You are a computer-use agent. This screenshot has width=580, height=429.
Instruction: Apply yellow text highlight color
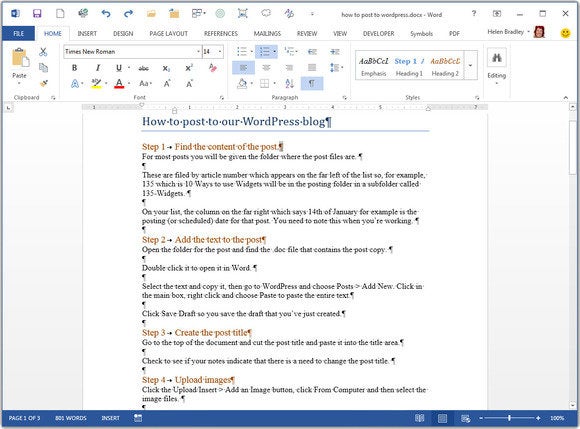(x=96, y=84)
